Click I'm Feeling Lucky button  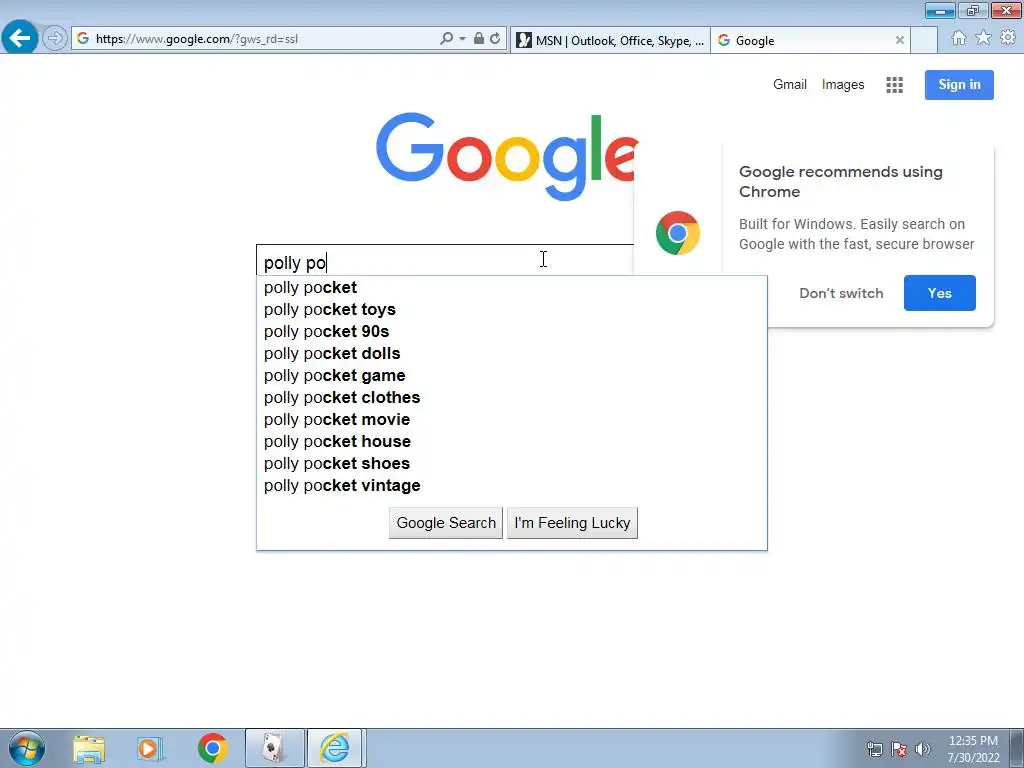coord(572,523)
